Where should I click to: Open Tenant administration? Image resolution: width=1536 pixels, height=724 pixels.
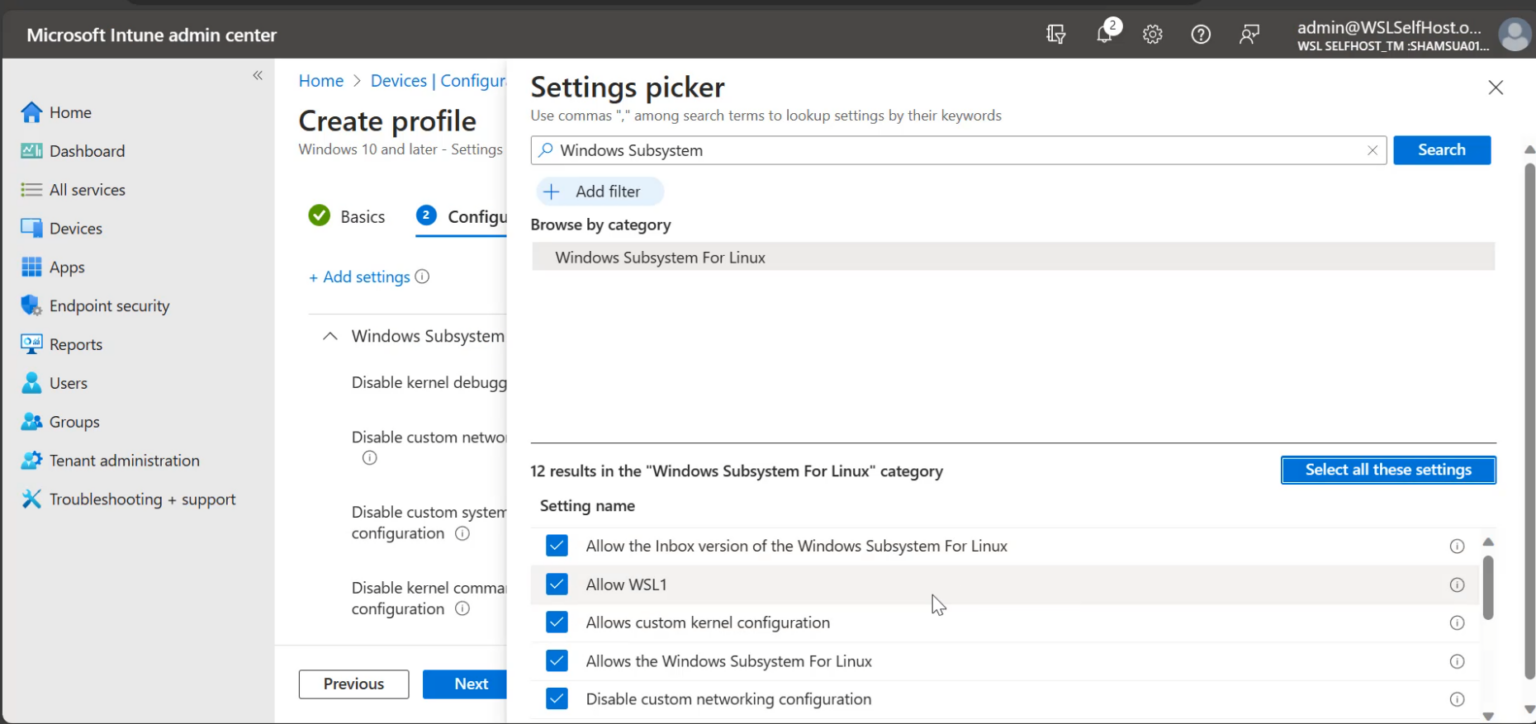click(123, 460)
